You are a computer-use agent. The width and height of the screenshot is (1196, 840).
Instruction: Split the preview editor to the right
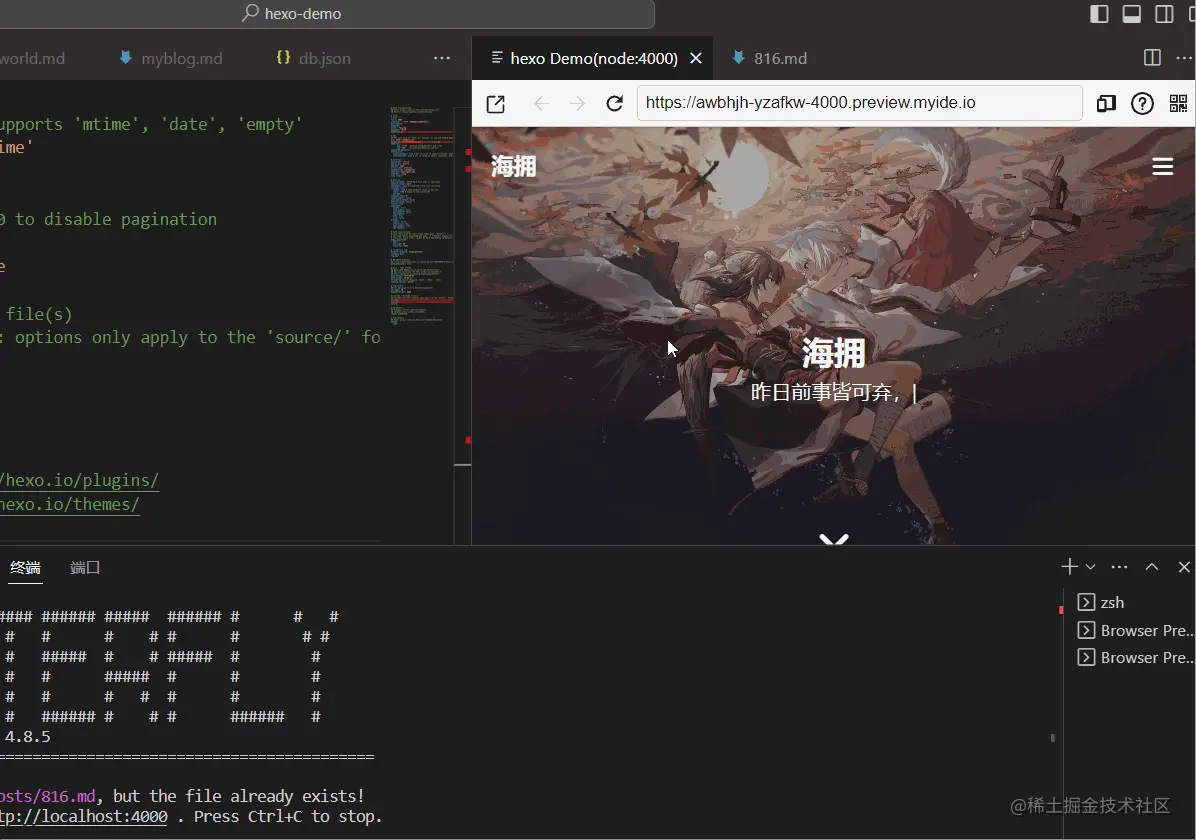click(x=1153, y=58)
